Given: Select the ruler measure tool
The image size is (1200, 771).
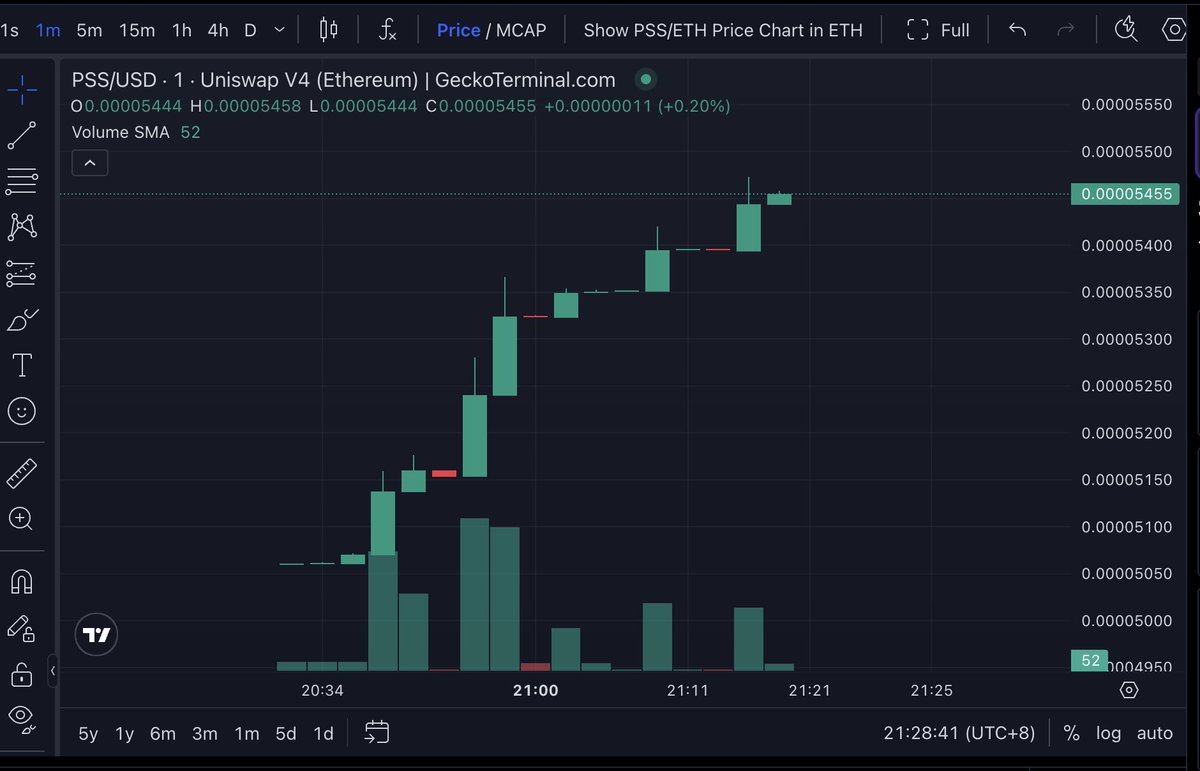Looking at the screenshot, I should pos(22,473).
